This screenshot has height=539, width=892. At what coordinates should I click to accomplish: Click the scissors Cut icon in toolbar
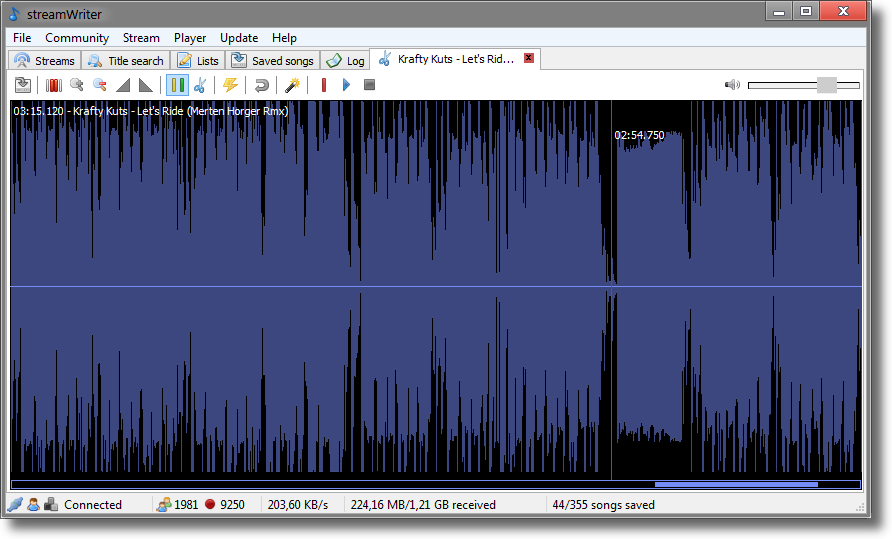point(199,85)
